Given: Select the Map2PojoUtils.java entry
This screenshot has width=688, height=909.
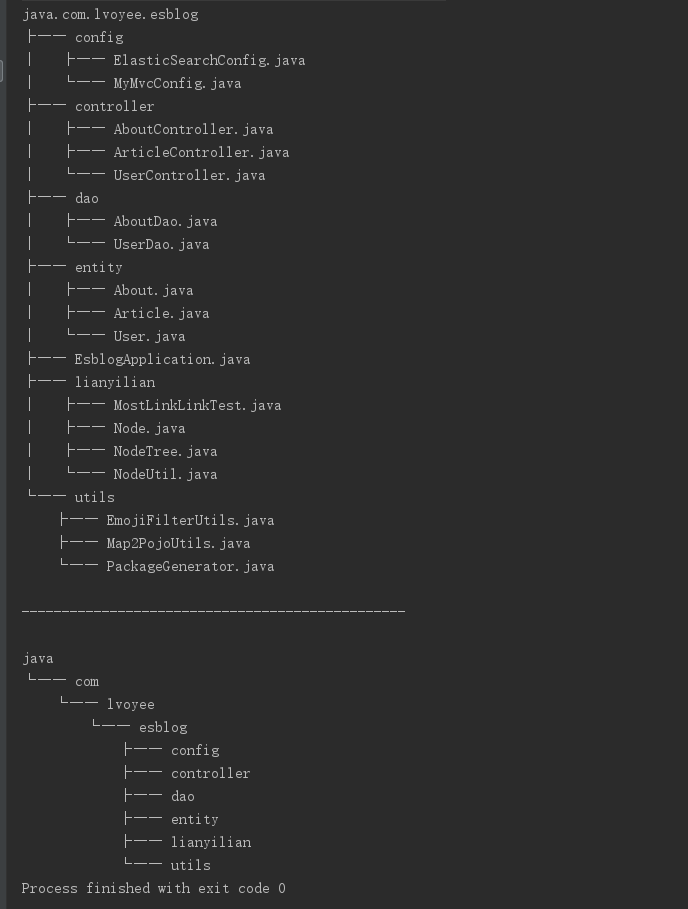Looking at the screenshot, I should tap(178, 543).
